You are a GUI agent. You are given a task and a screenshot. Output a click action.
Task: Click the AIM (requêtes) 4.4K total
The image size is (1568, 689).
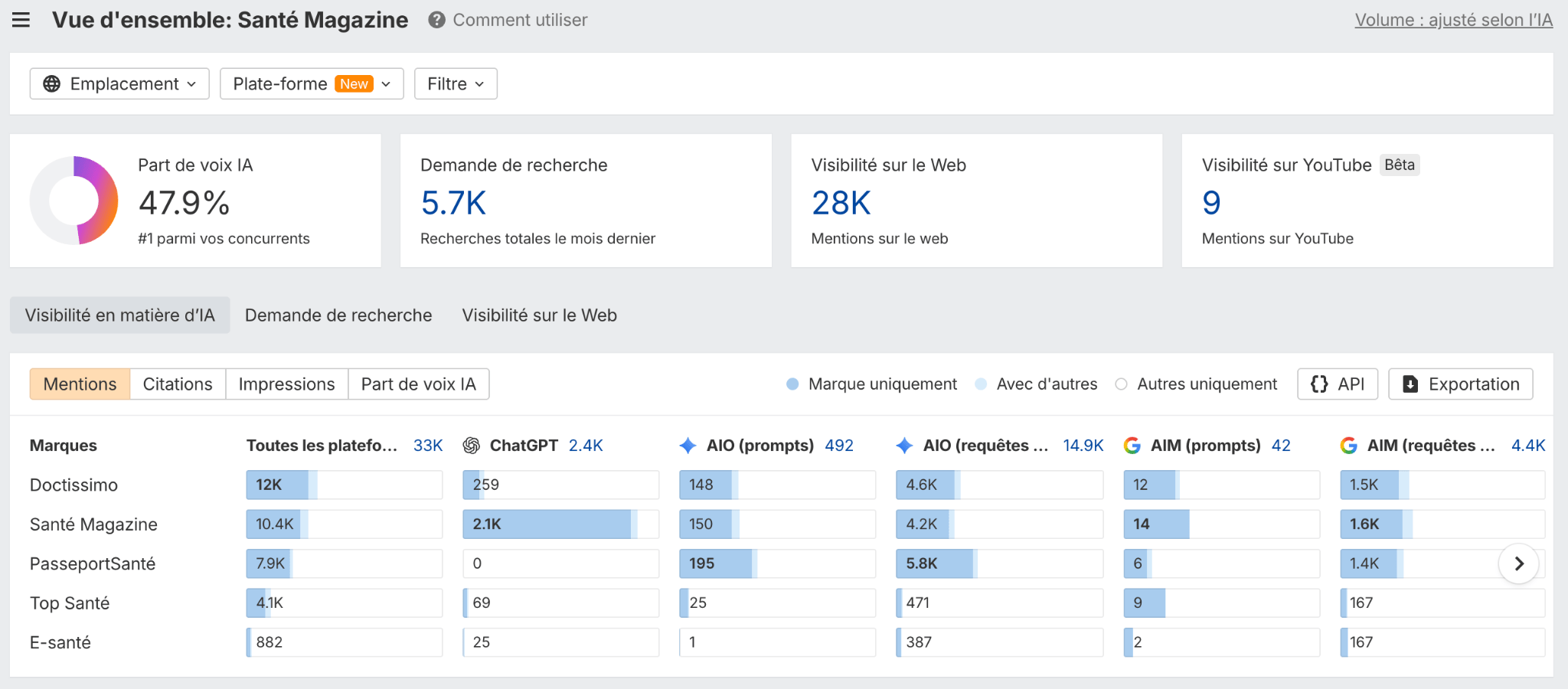(1528, 446)
